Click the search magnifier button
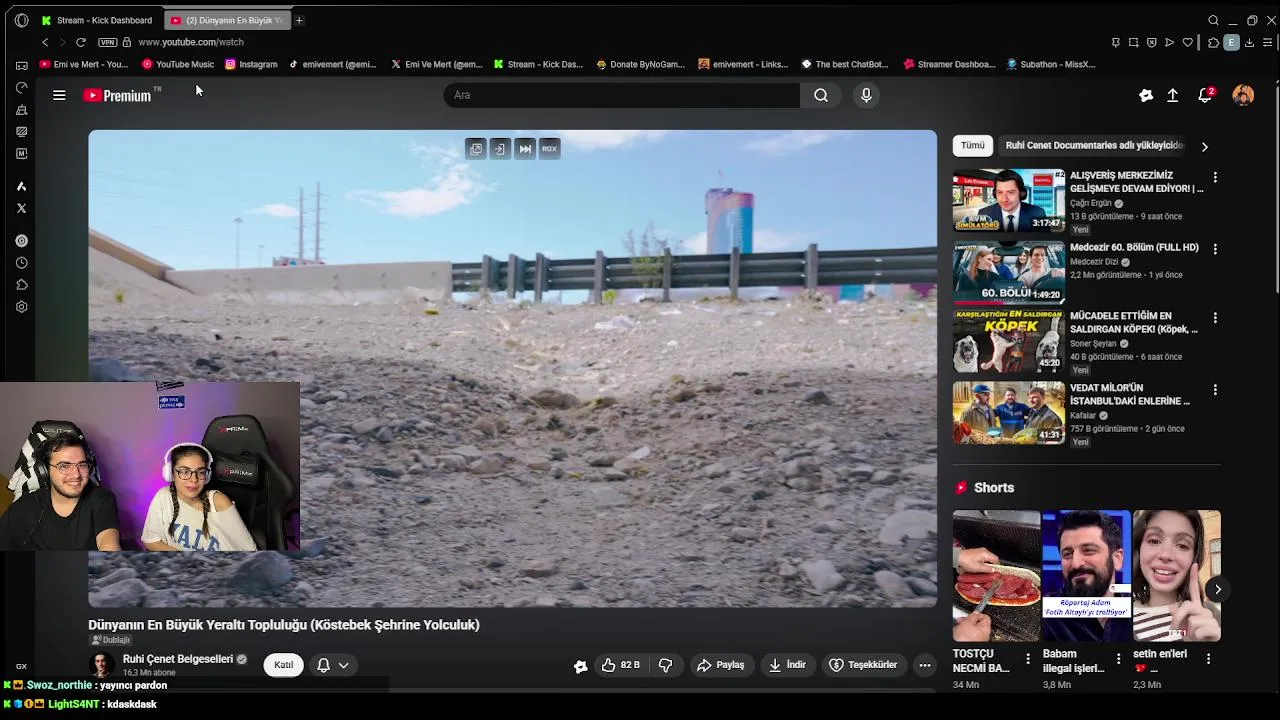Image resolution: width=1280 pixels, height=720 pixels. 821,95
